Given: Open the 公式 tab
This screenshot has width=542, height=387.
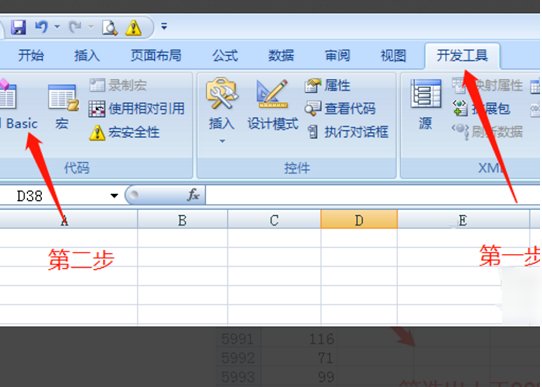Looking at the screenshot, I should 225,56.
